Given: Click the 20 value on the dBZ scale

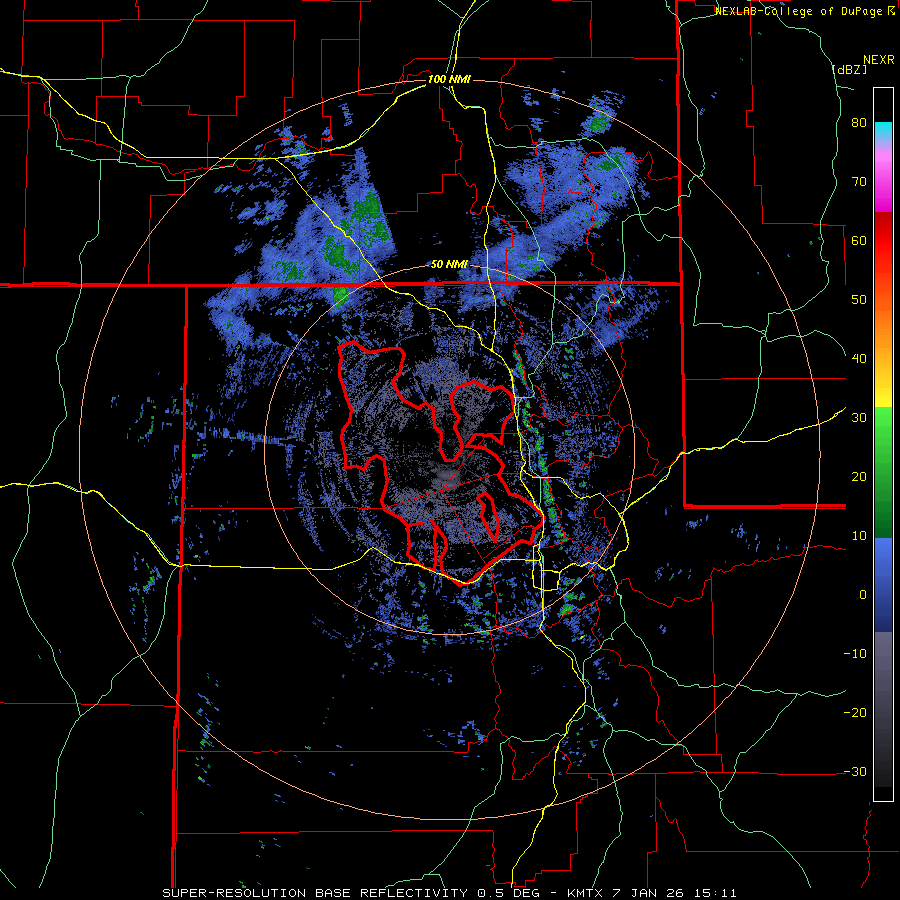Looking at the screenshot, I should 859,476.
